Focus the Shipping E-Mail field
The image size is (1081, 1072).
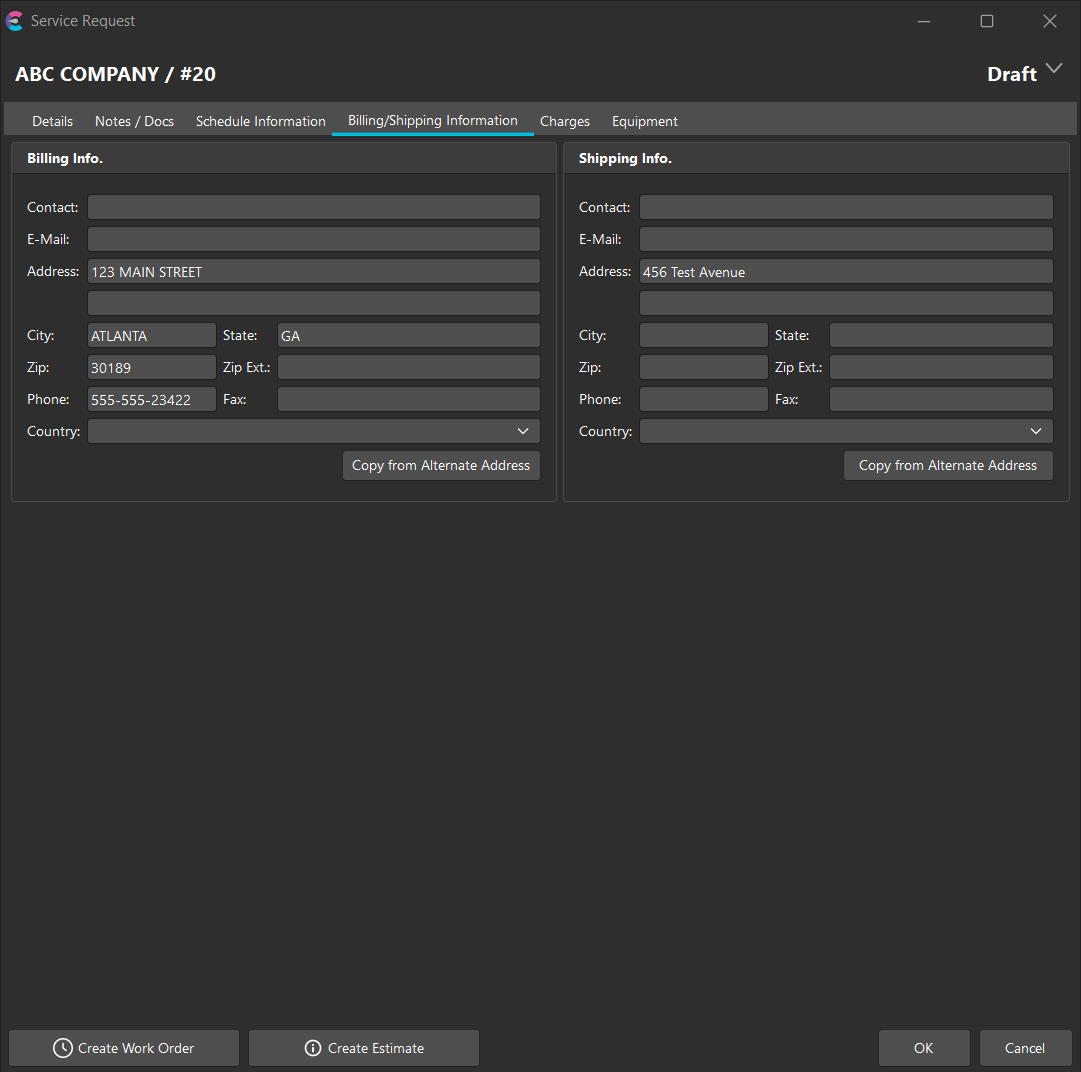[846, 239]
